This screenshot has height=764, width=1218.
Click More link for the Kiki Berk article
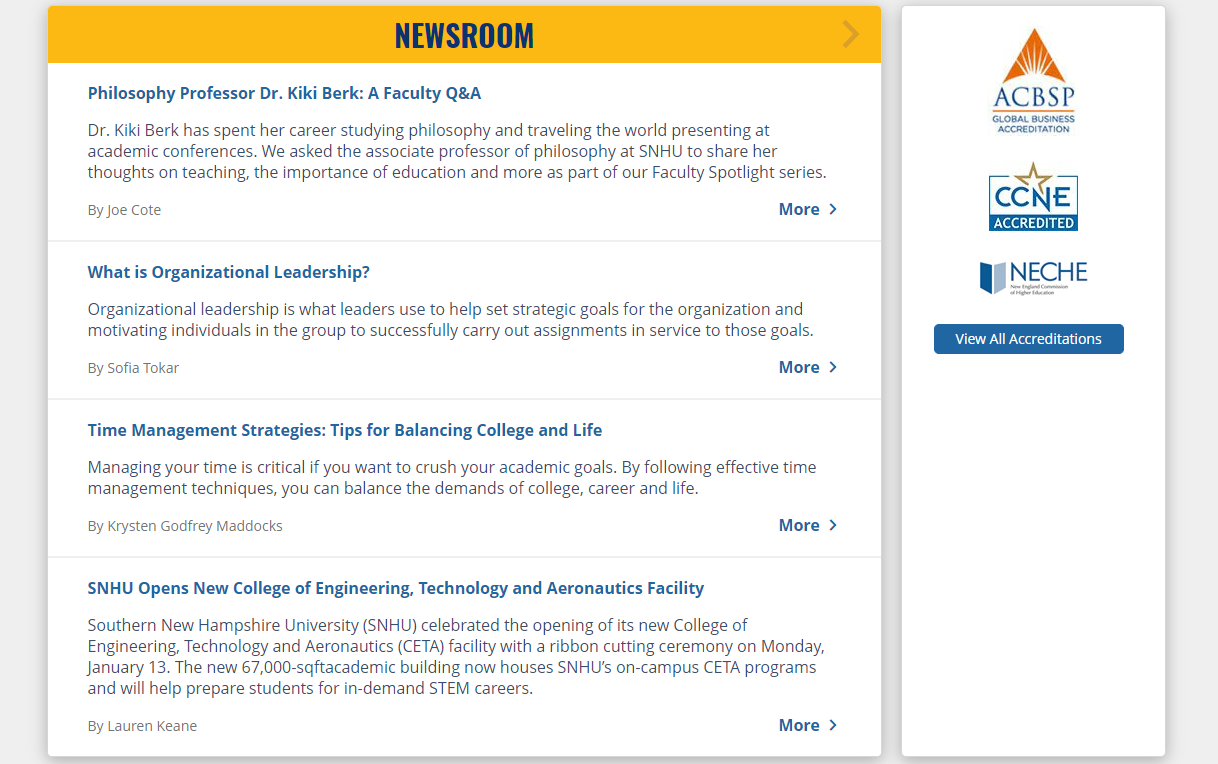pyautogui.click(x=799, y=209)
